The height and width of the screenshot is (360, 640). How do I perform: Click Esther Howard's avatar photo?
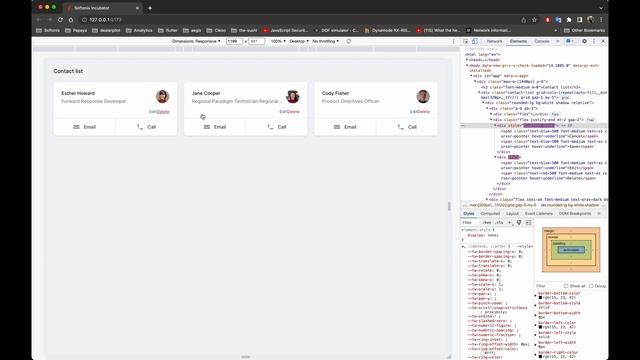click(162, 97)
